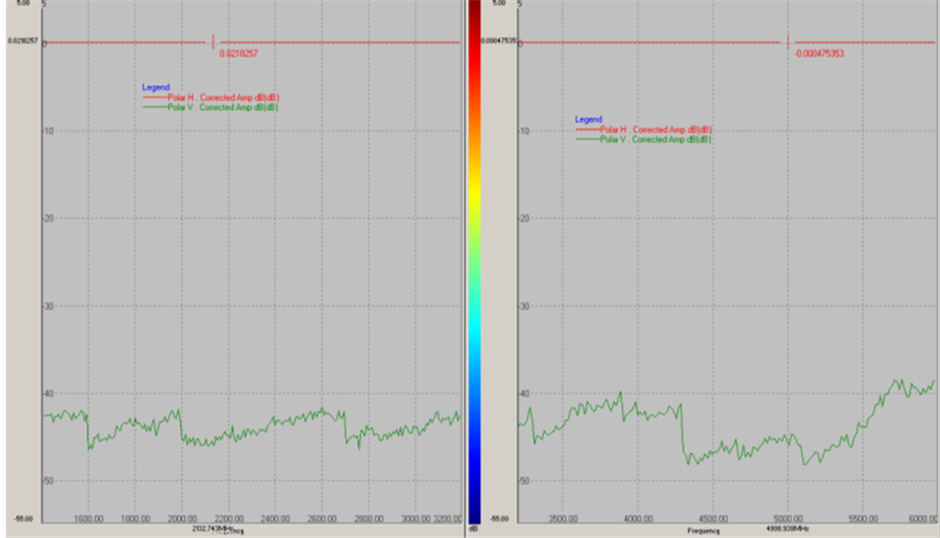Select Polar H legend entry in right plot
940x538 pixels.
click(x=655, y=130)
